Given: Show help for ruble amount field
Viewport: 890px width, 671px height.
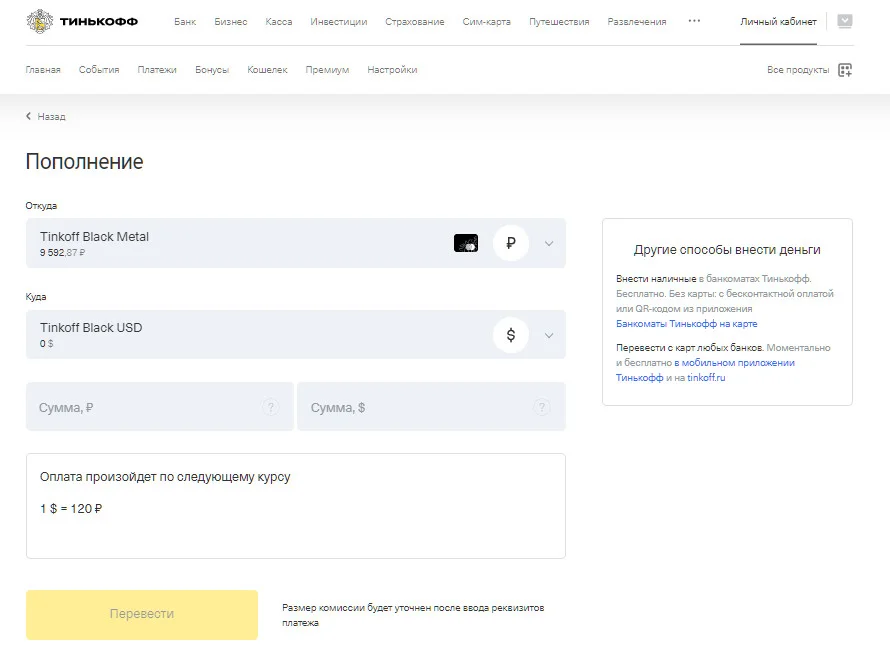Looking at the screenshot, I should [x=271, y=407].
